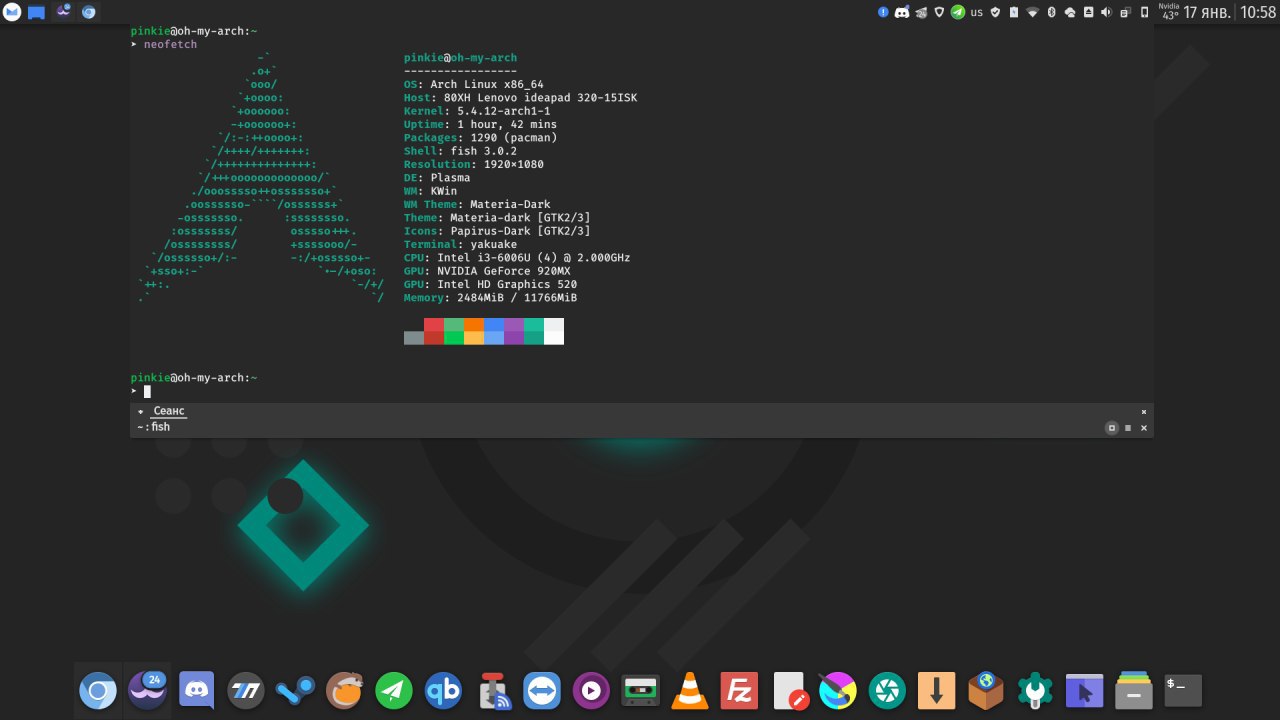Launch Steam from the dock
Viewport: 1280px width, 720px height.
pos(296,691)
